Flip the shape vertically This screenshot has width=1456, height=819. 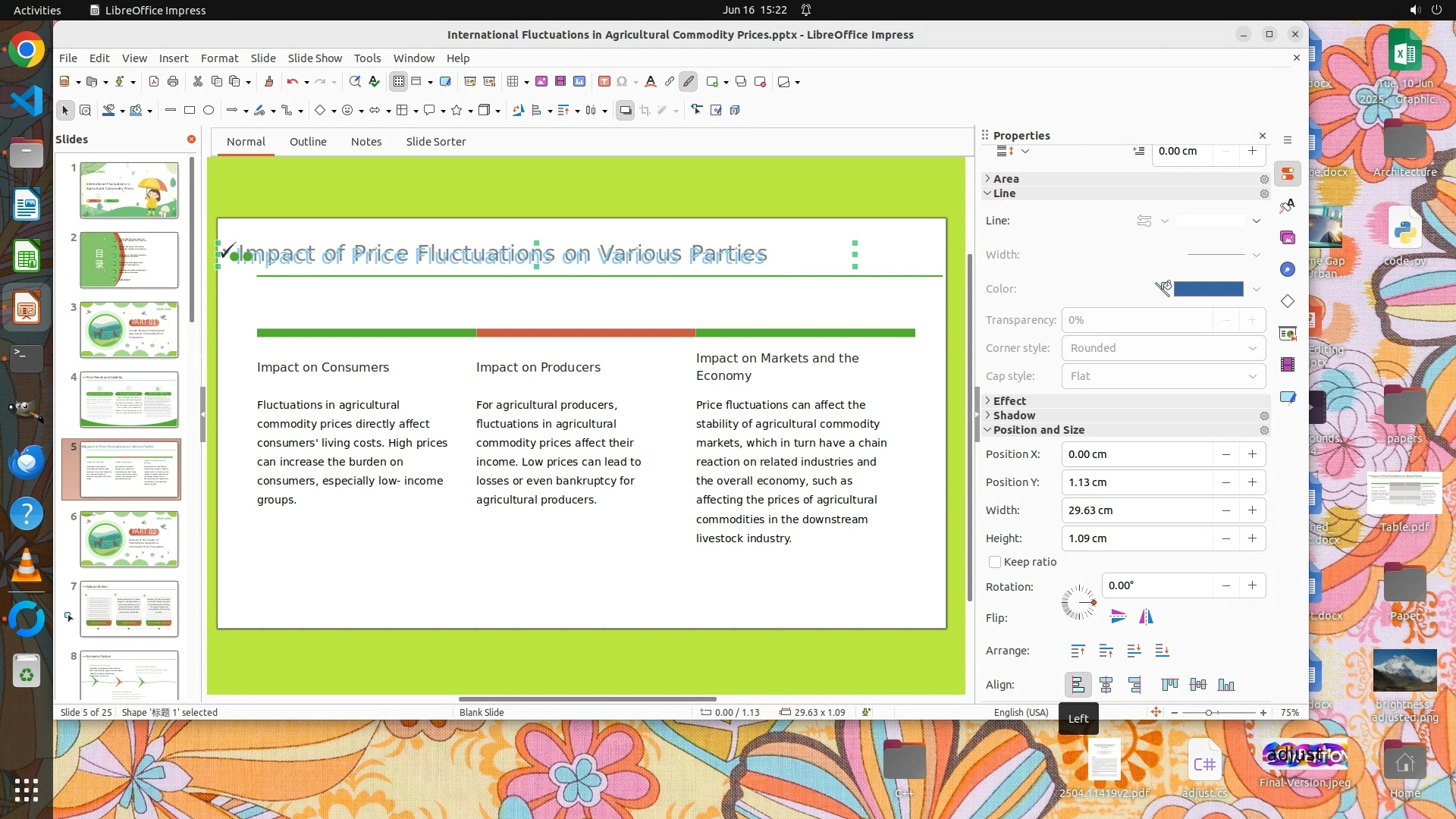tap(1118, 617)
